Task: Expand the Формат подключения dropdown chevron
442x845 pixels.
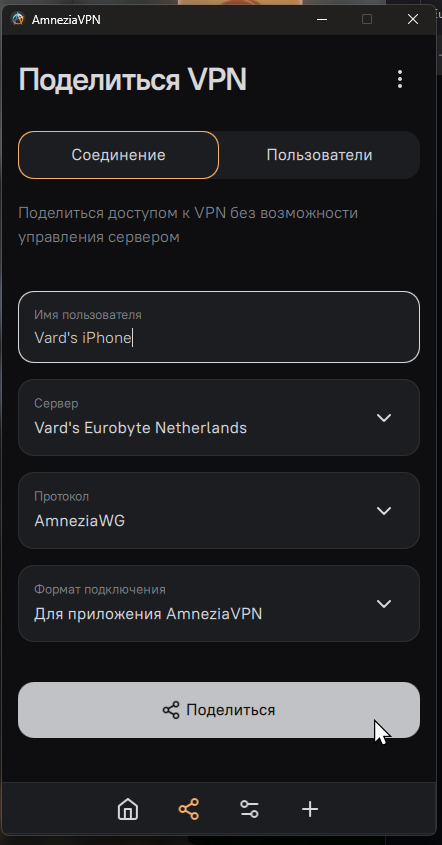Action: pyautogui.click(x=384, y=604)
